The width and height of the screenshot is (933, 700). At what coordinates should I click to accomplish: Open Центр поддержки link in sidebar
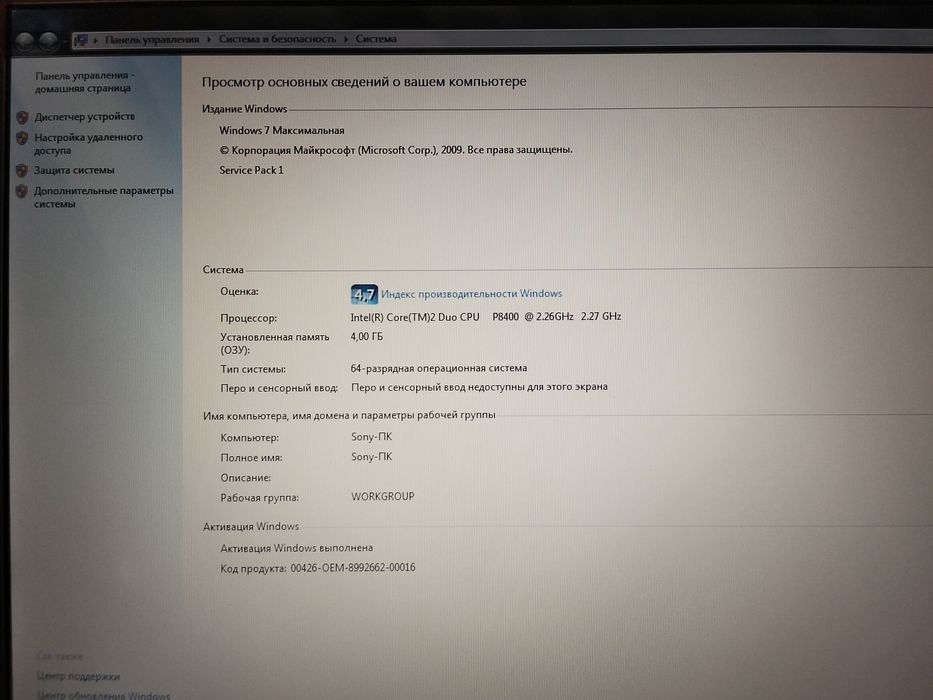coord(78,676)
